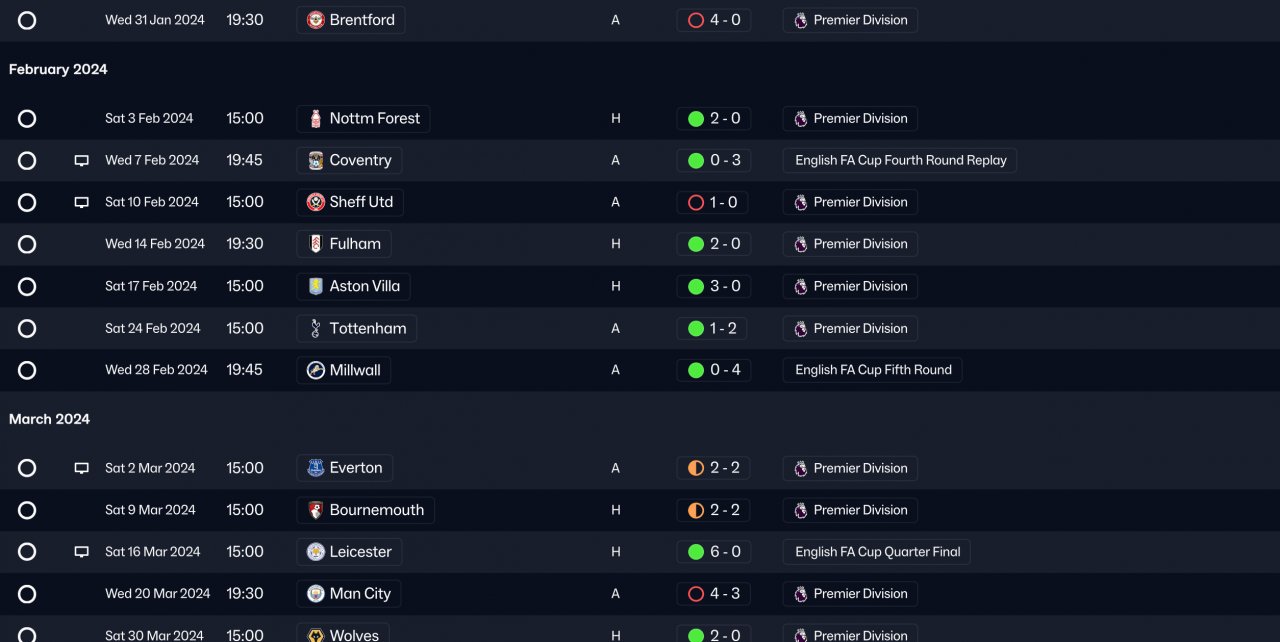Click the TV icon for the Leicester fixture
This screenshot has height=642, width=1280.
[82, 552]
